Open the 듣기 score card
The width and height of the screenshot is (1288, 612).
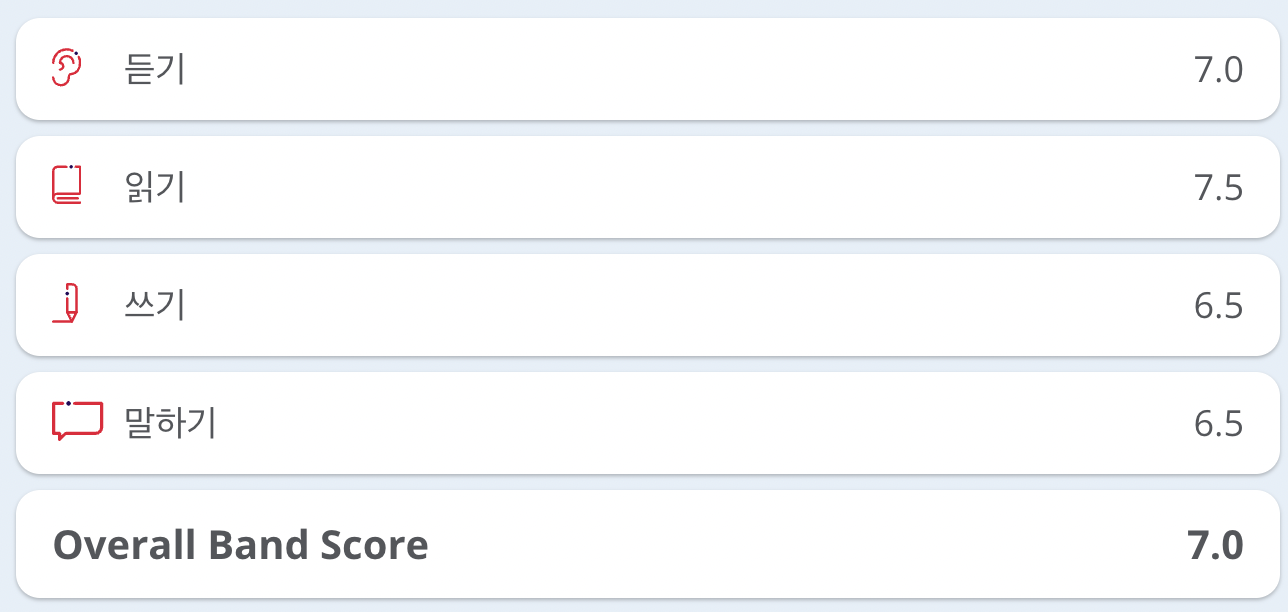[648, 69]
